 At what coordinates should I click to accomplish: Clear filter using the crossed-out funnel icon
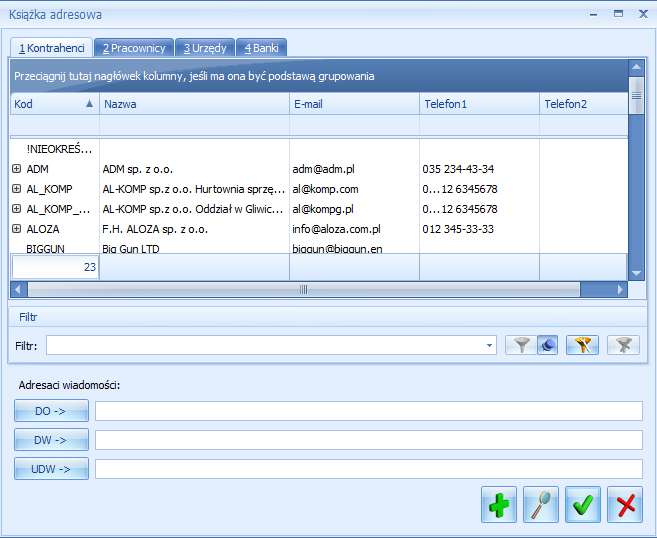624,345
